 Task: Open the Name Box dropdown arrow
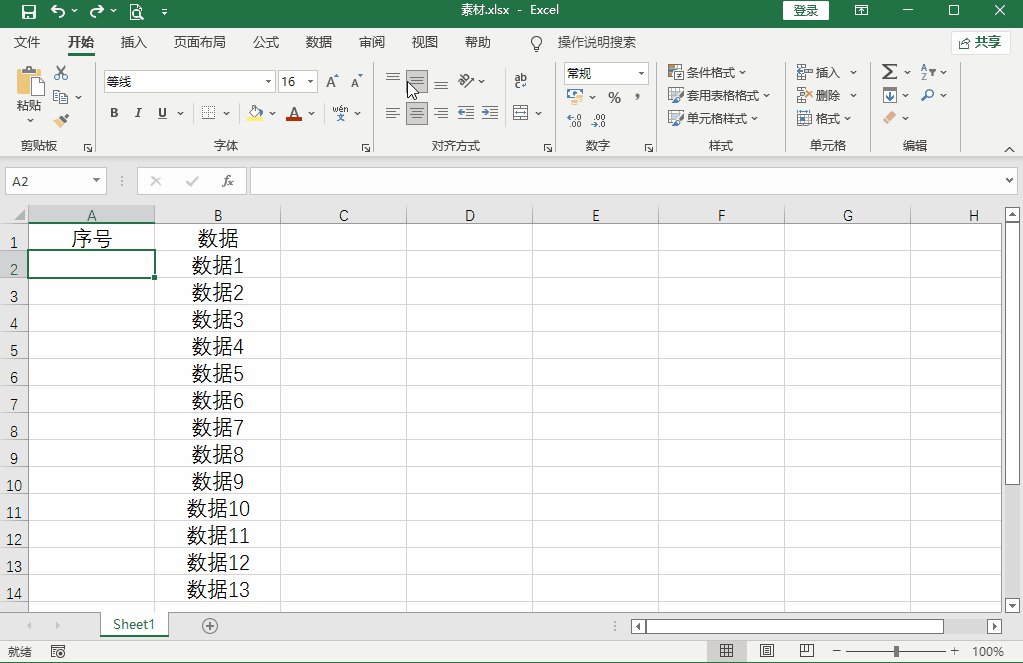[x=96, y=181]
